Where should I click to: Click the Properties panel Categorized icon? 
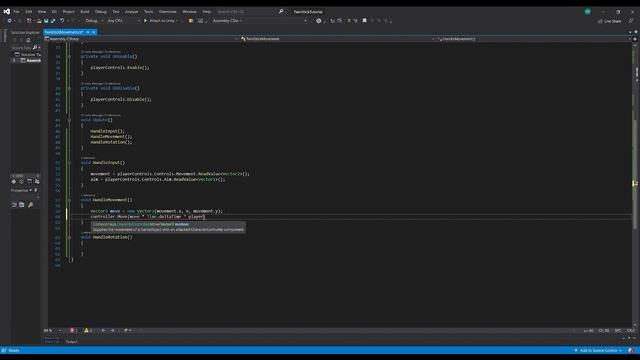[x=14, y=204]
